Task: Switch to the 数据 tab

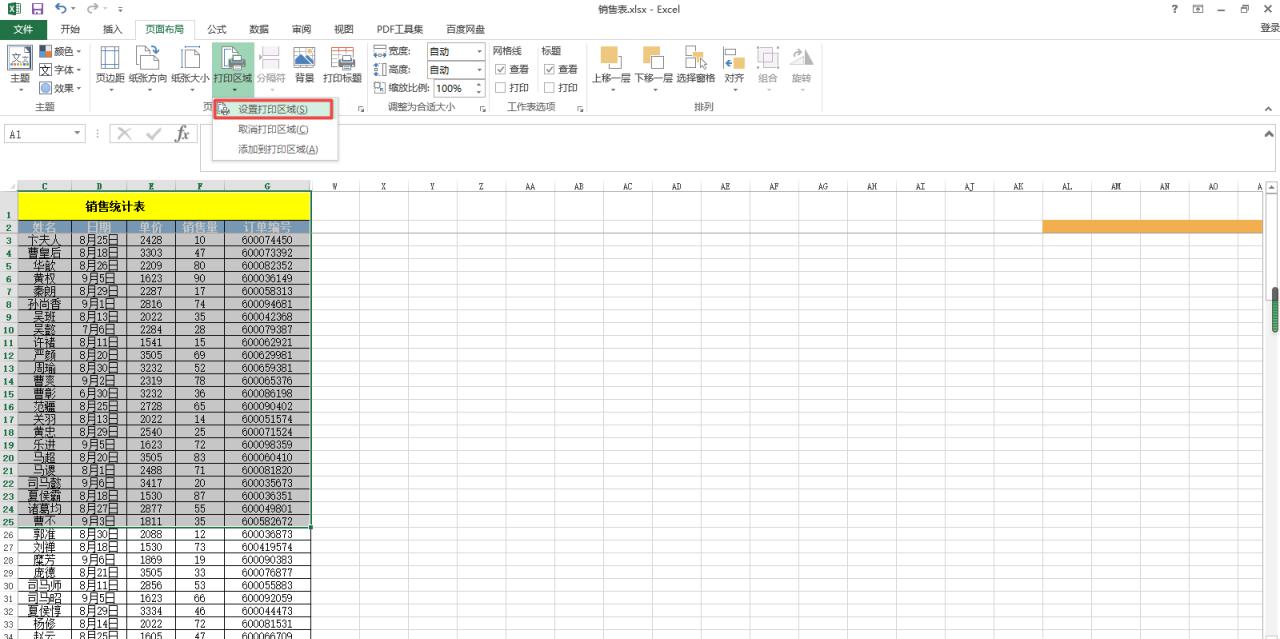Action: pos(259,29)
